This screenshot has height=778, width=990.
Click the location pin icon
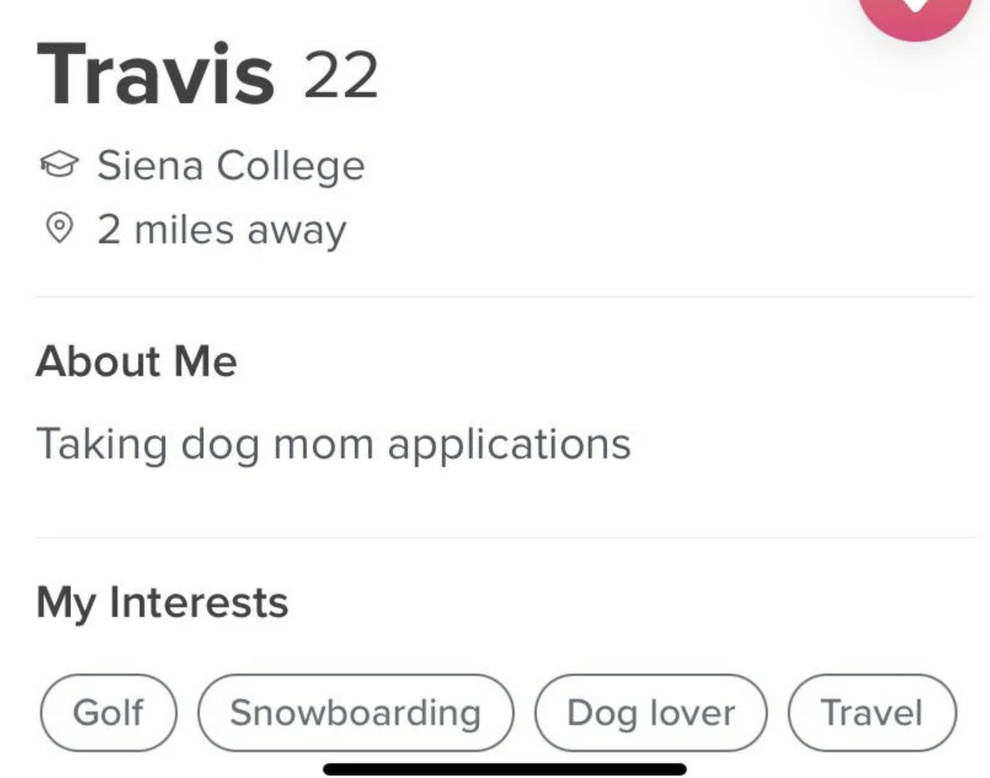click(60, 228)
